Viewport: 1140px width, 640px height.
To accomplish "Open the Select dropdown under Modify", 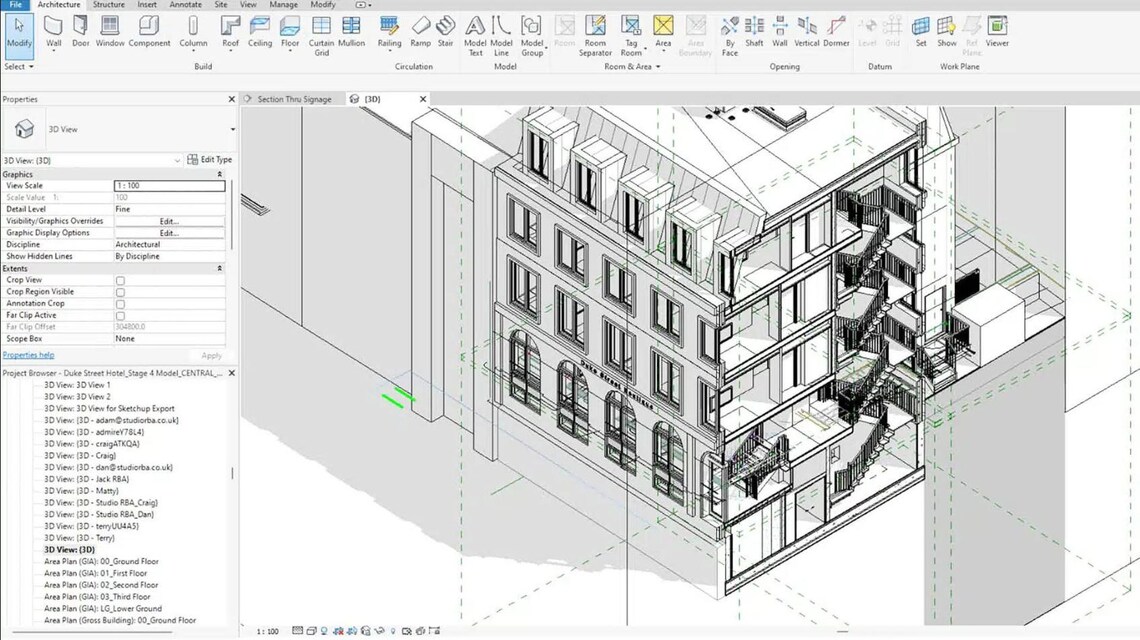I will (x=18, y=67).
